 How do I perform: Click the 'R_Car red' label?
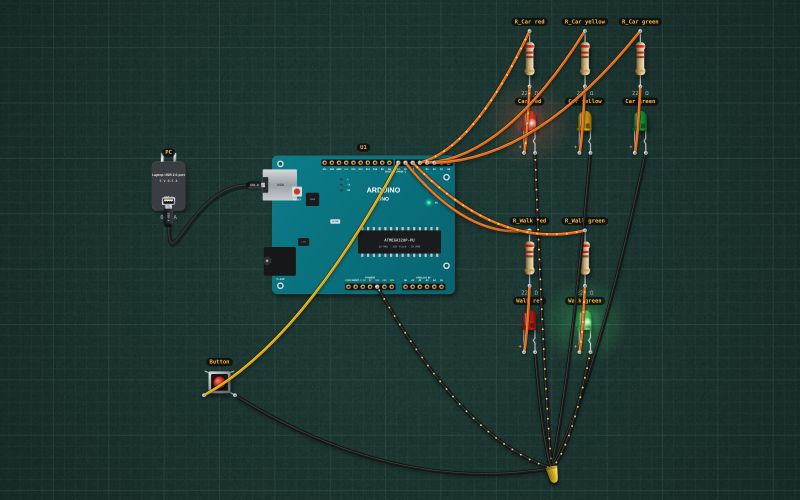(x=529, y=22)
